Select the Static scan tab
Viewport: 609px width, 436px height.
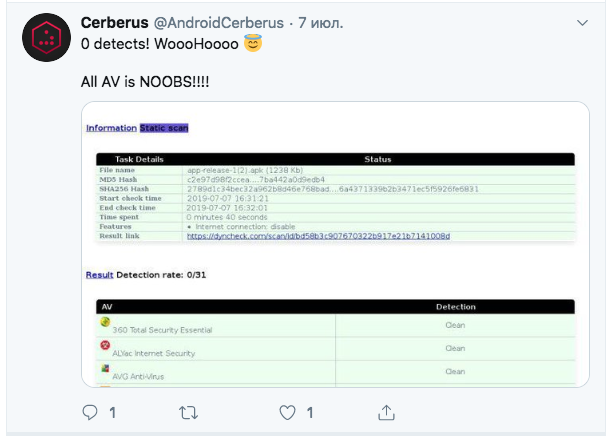164,128
